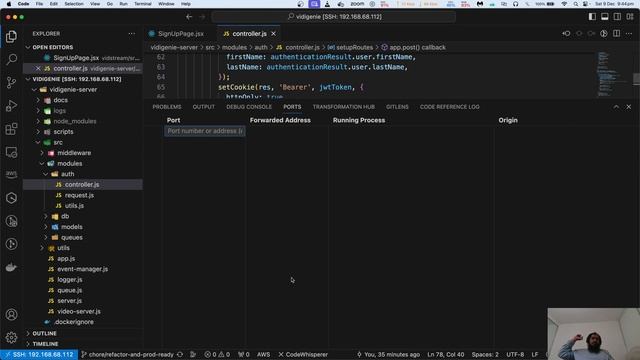Open AWS status bar item
This screenshot has width=640, height=360.
coord(263,355)
